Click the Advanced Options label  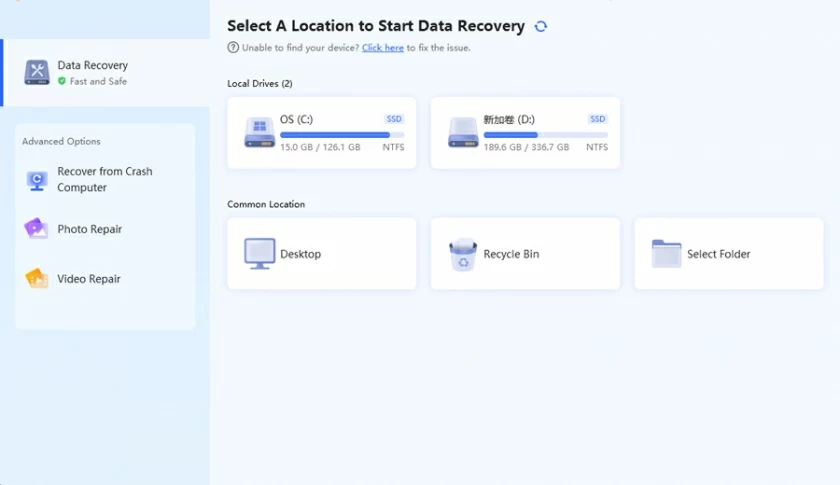coord(61,141)
